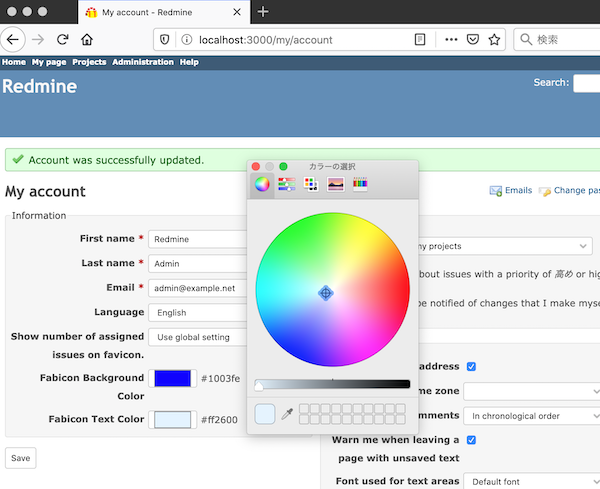The width and height of the screenshot is (600, 489).
Task: Open a new browser tab
Action: [263, 12]
